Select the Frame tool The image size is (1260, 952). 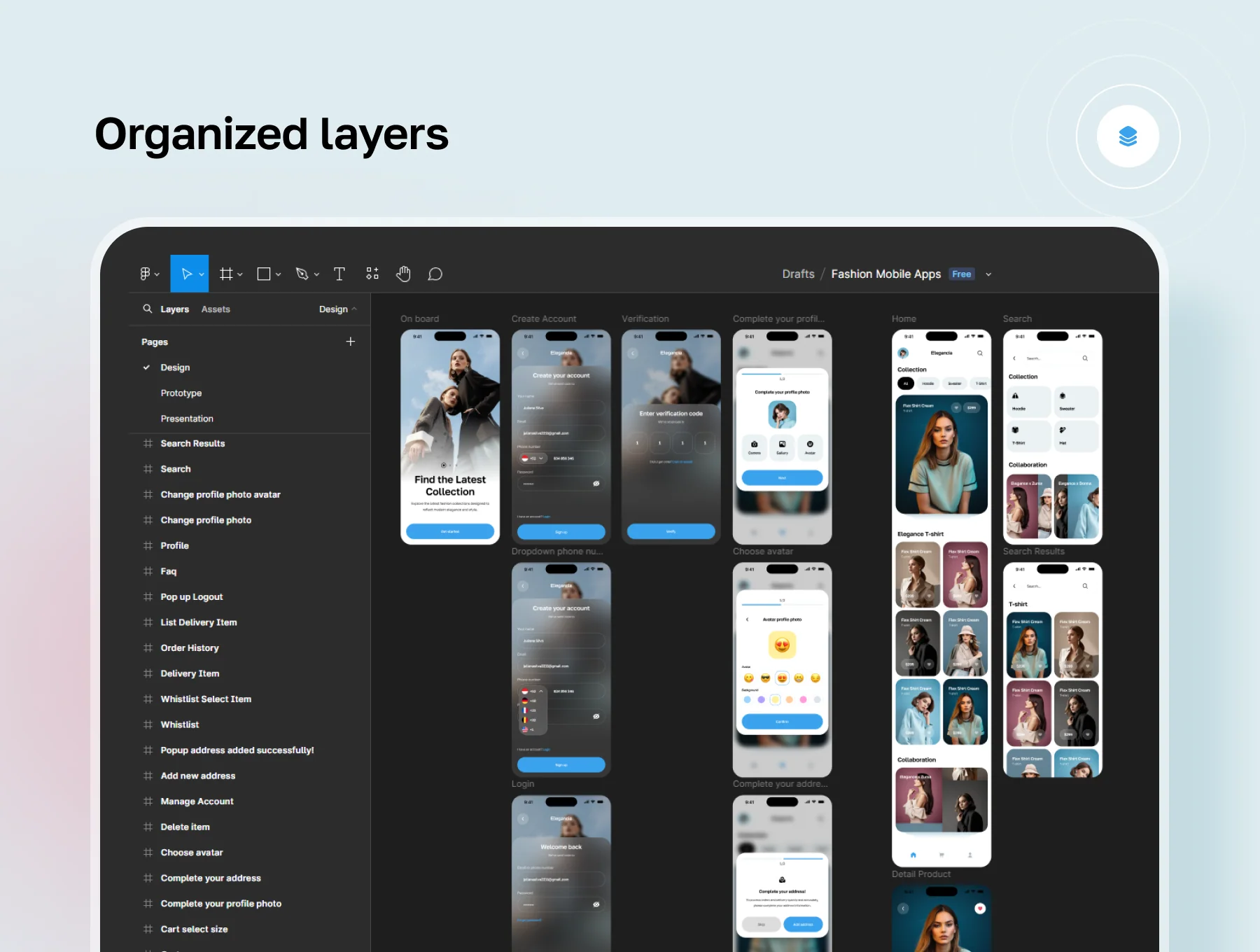[x=226, y=274]
